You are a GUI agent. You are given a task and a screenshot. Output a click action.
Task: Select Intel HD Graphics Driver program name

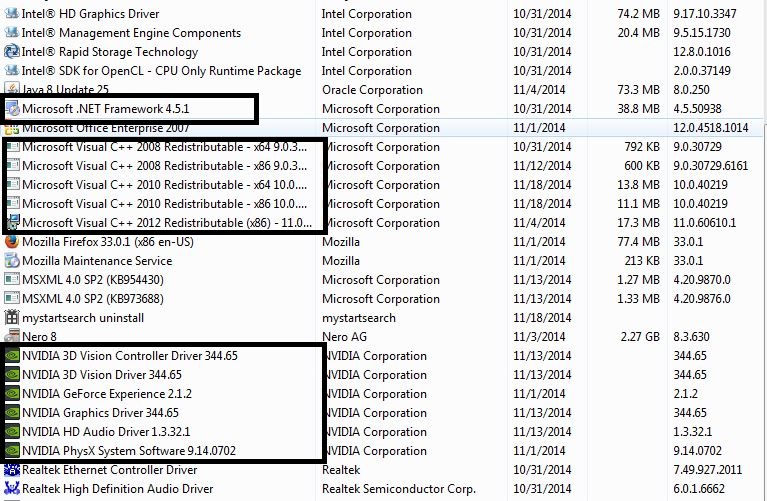click(x=90, y=14)
